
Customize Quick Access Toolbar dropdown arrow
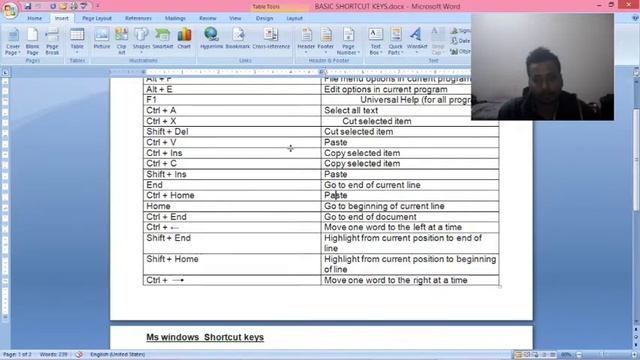click(98, 6)
